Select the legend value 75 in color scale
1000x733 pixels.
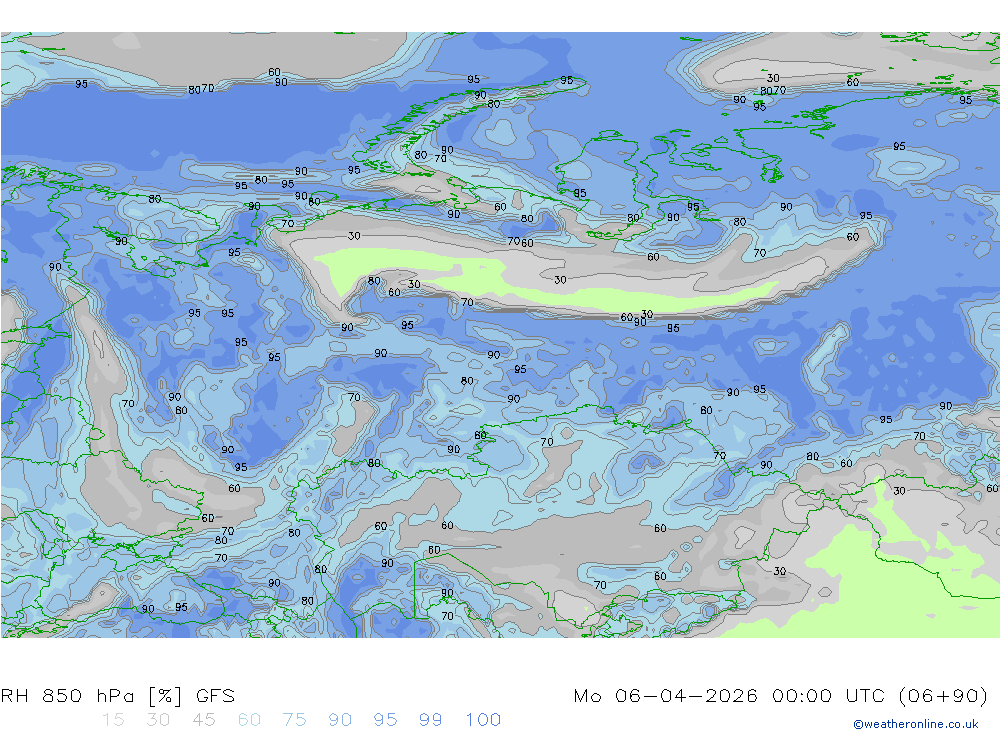click(x=295, y=720)
